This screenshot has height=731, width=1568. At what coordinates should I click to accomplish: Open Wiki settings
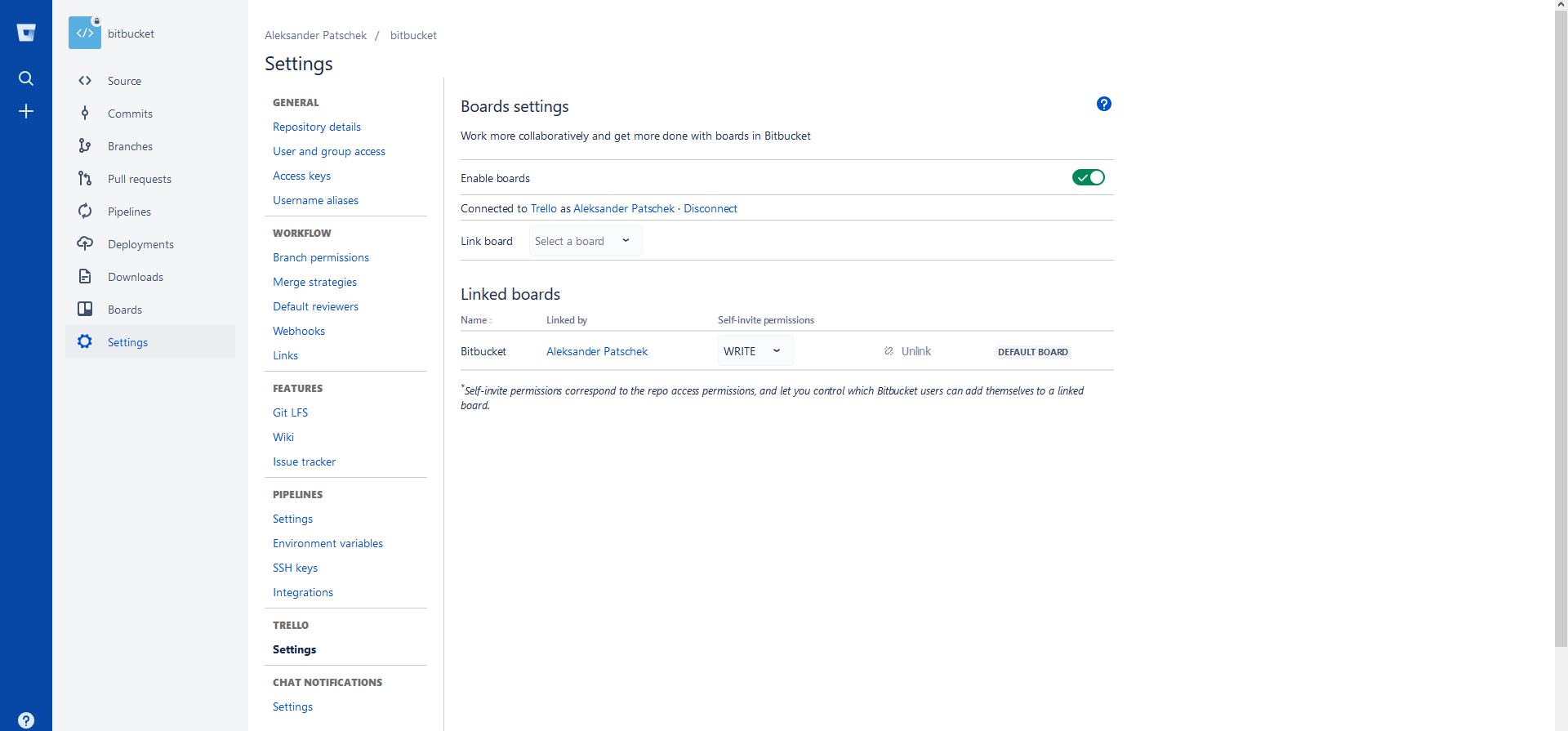coord(283,437)
